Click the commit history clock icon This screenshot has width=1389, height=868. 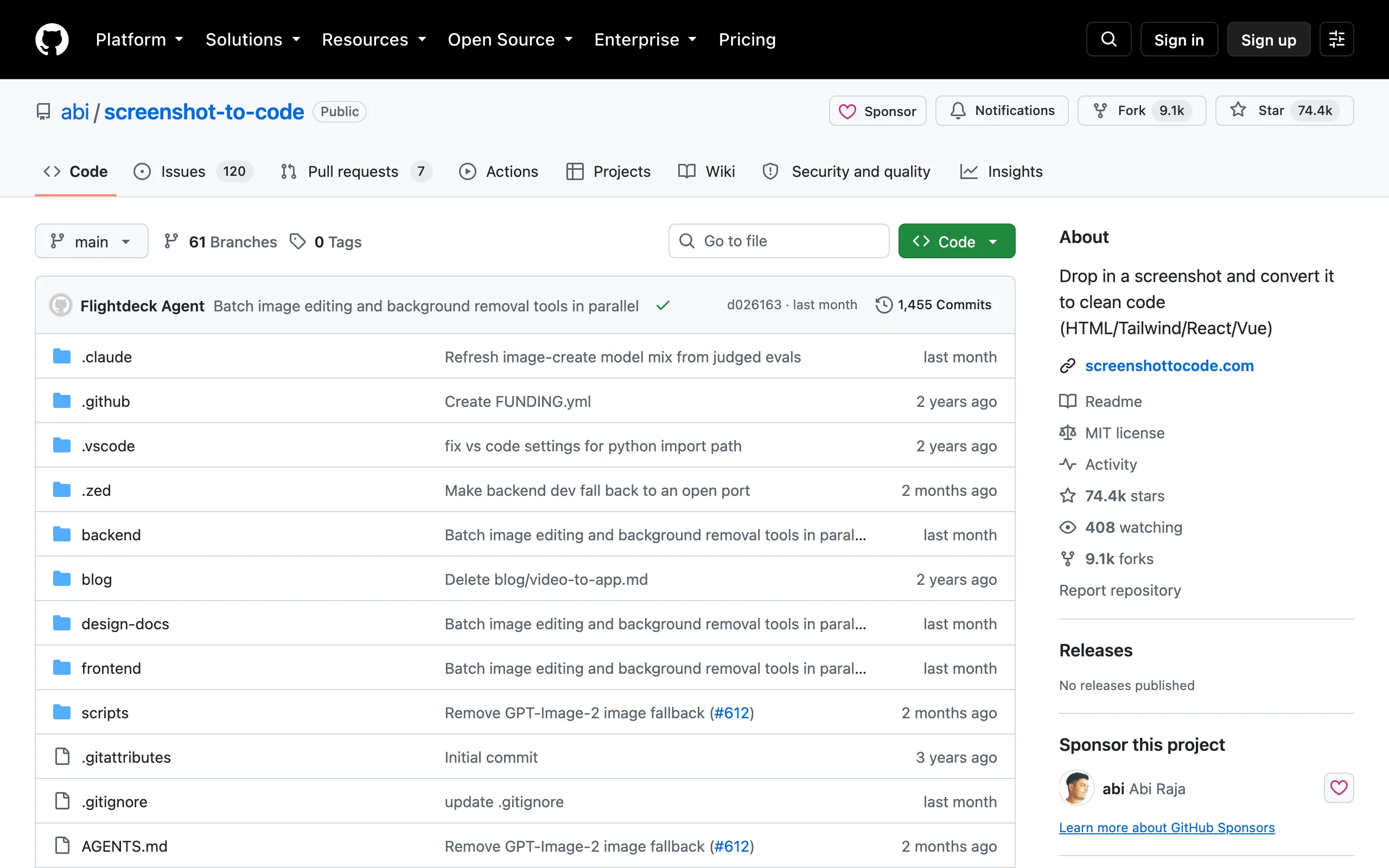(x=884, y=305)
